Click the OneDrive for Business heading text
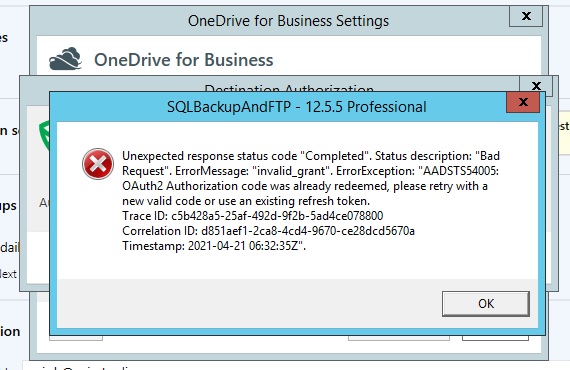570x370 pixels. [x=184, y=60]
